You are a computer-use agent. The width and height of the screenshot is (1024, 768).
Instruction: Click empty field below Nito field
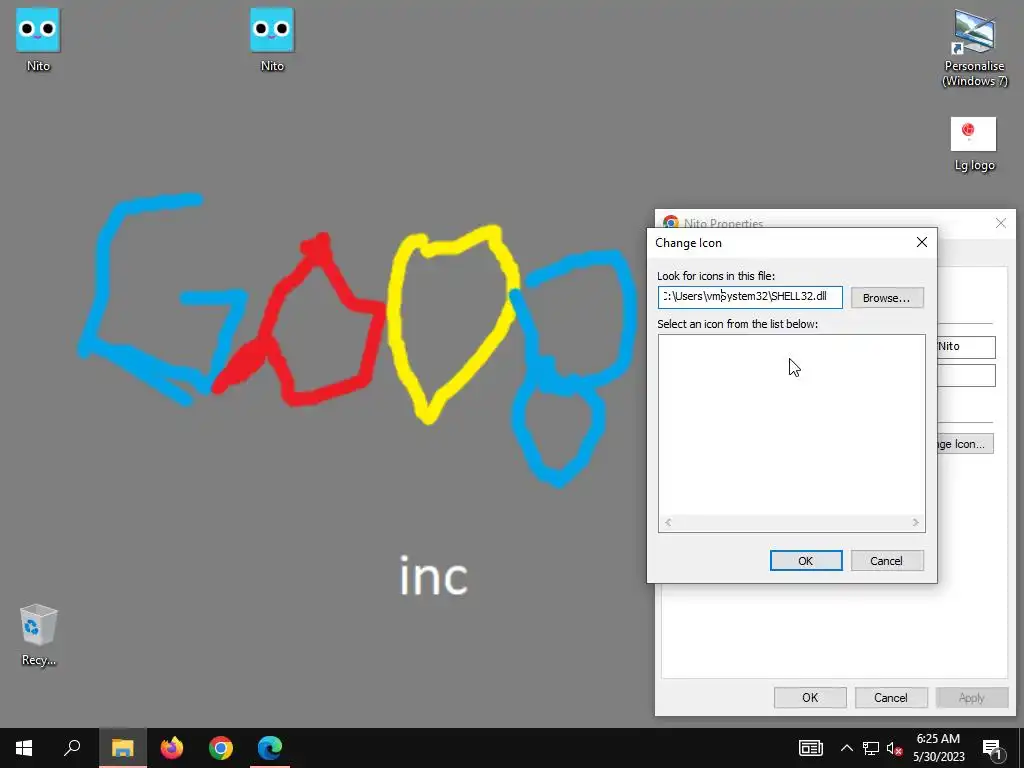pyautogui.click(x=967, y=376)
